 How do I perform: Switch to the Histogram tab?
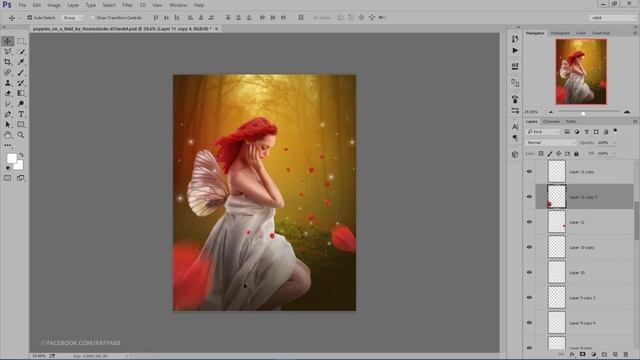click(560, 33)
